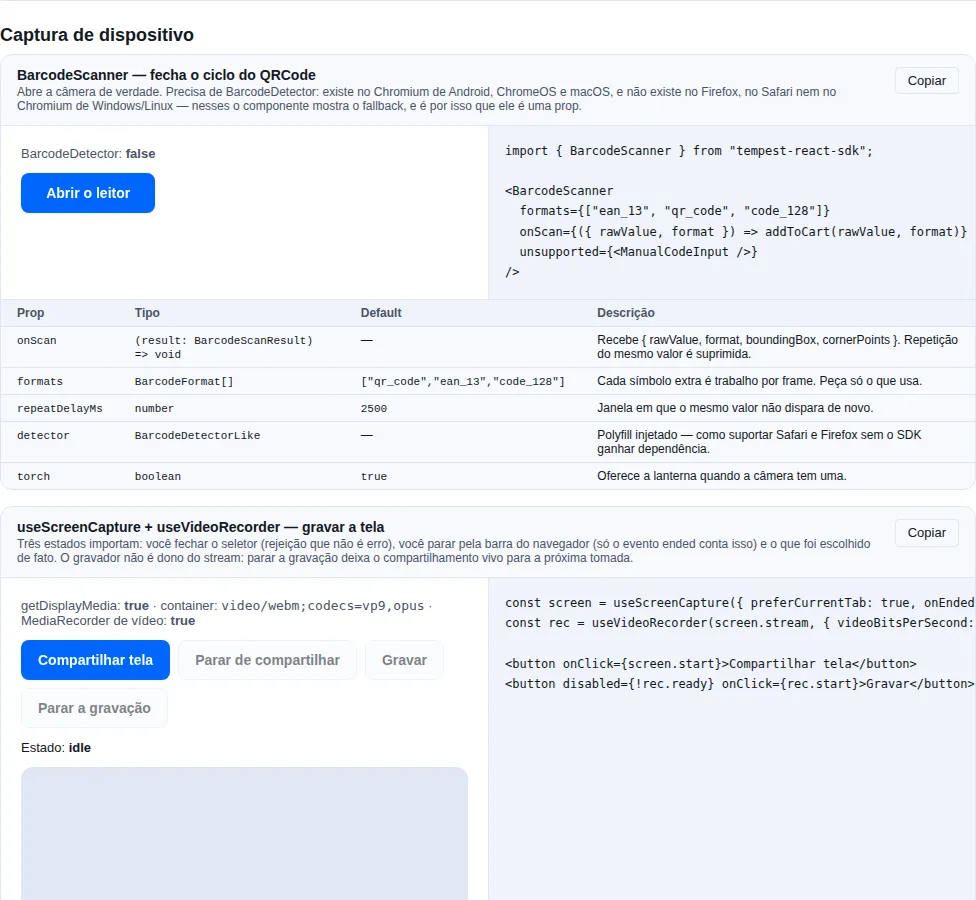Click the const rec = useVideoRecorder code line

coord(738,622)
